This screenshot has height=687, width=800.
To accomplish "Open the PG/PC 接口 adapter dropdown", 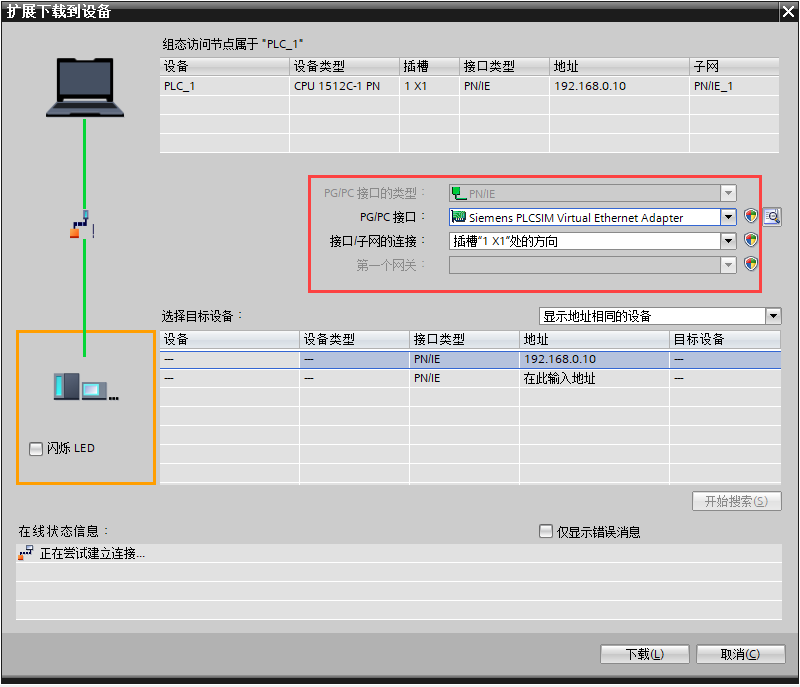I will pos(728,217).
